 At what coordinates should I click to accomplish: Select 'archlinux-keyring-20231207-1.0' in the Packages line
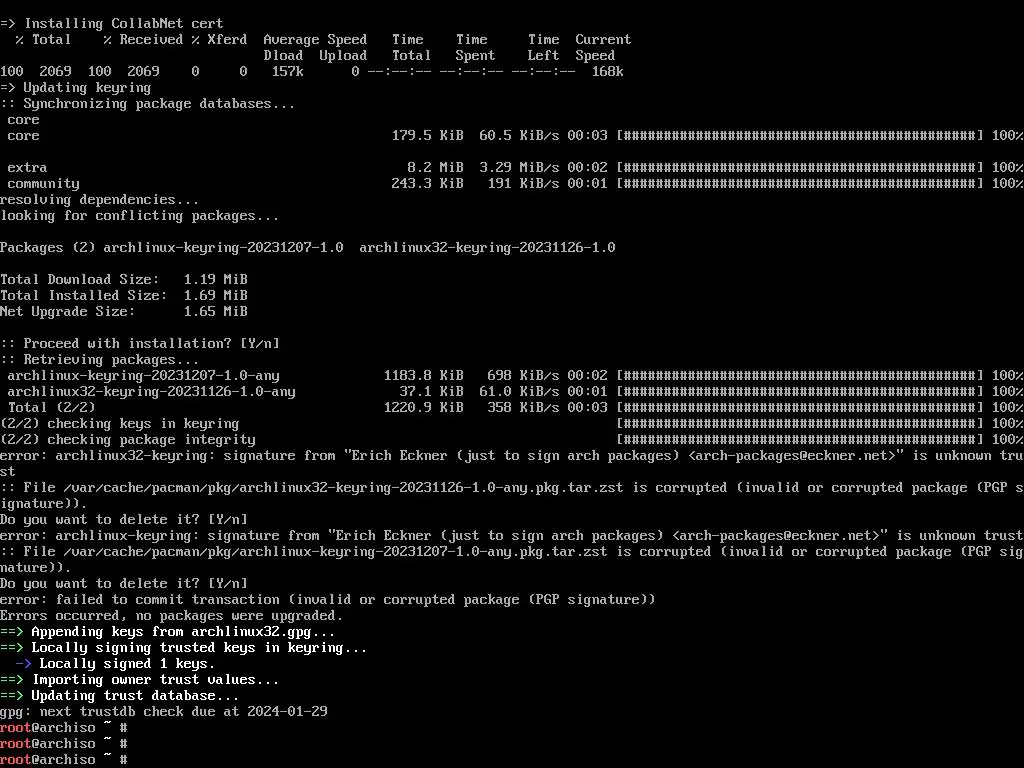pyautogui.click(x=223, y=248)
